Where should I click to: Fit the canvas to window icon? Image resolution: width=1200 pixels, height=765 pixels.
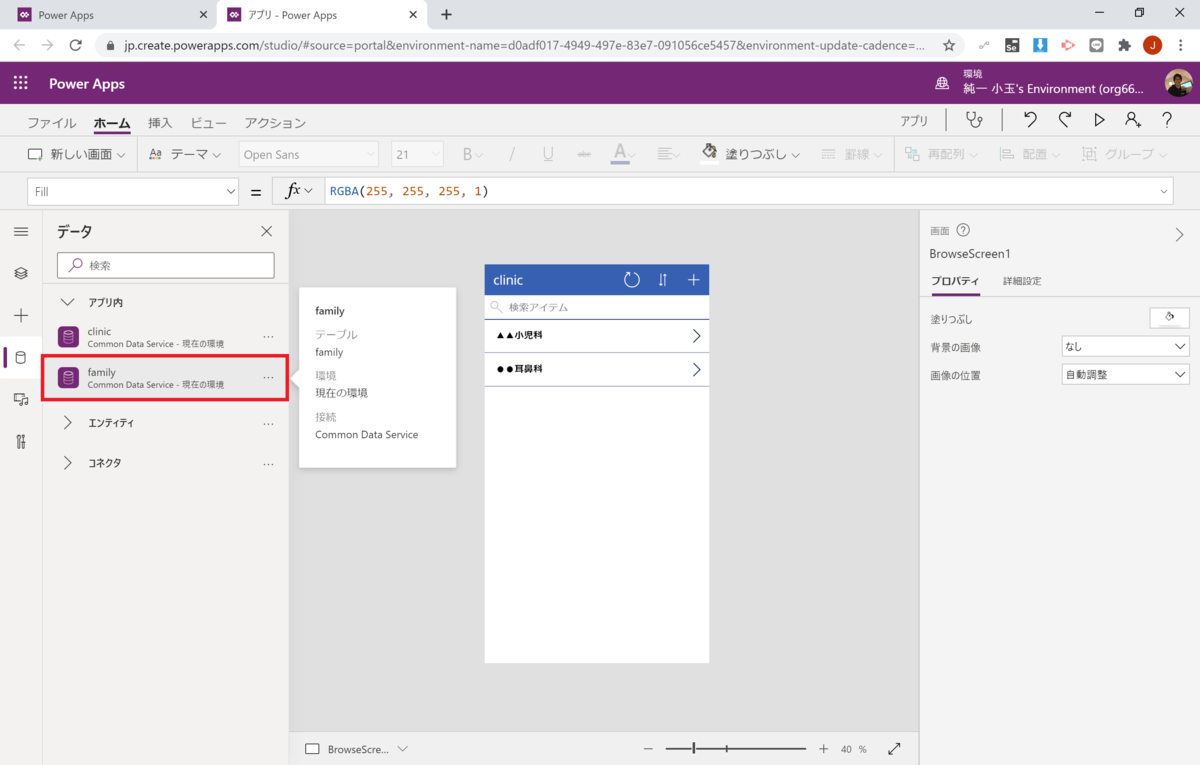pos(894,749)
